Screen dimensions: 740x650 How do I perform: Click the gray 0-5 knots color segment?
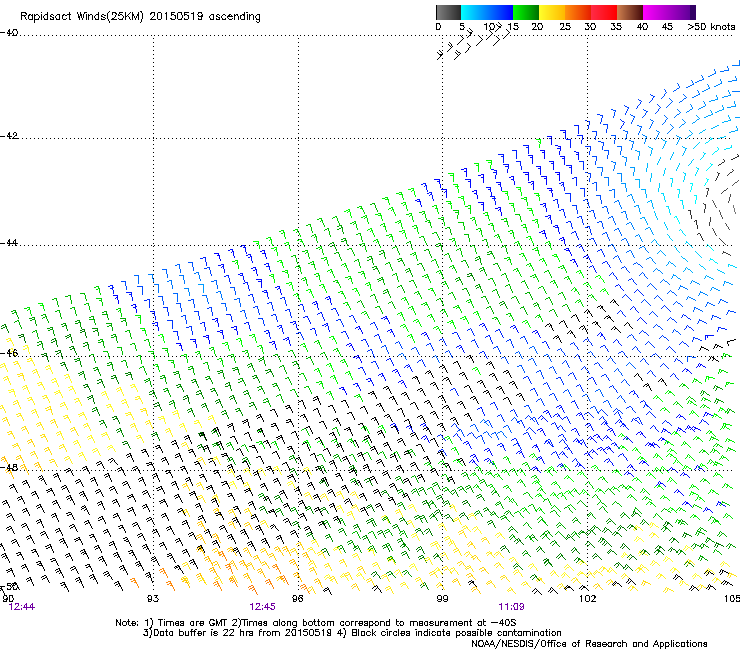coord(448,12)
